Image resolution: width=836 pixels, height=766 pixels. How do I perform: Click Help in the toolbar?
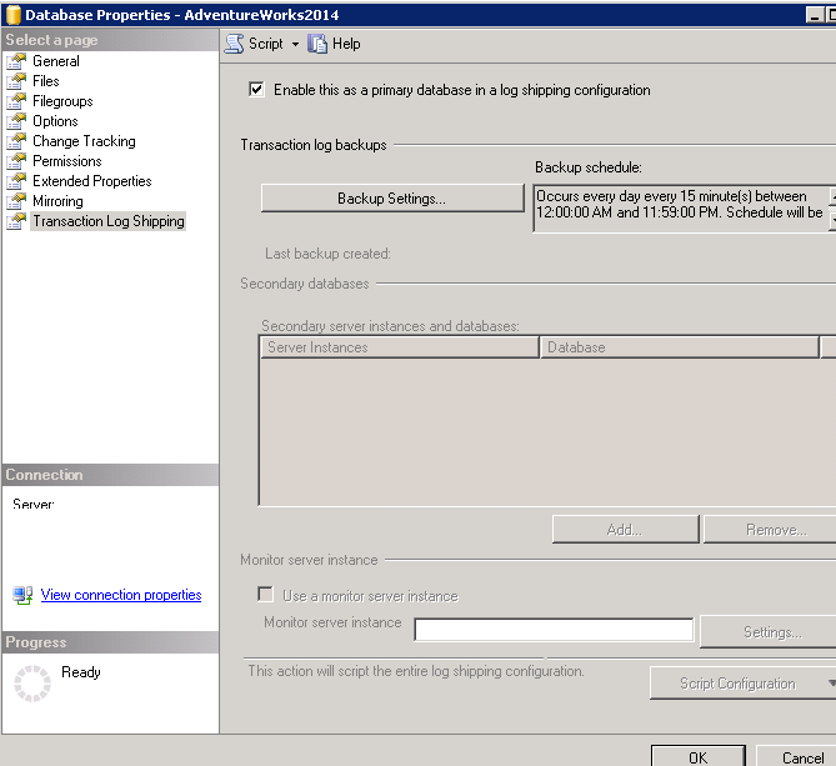347,44
